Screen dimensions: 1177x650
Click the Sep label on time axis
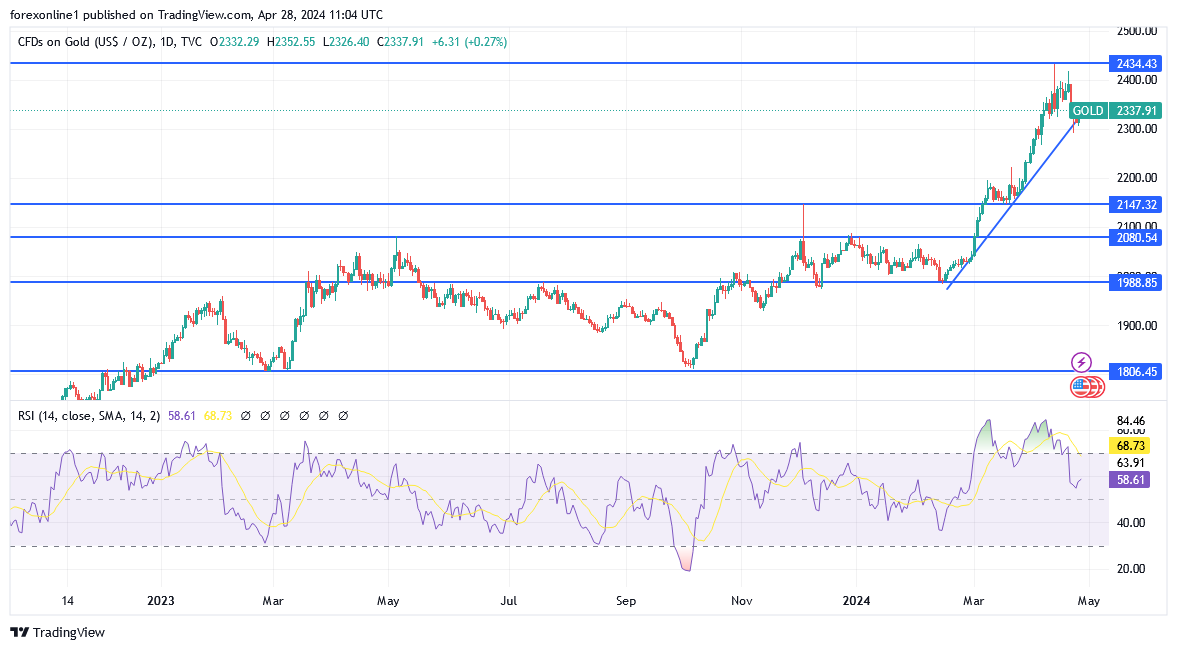626,600
